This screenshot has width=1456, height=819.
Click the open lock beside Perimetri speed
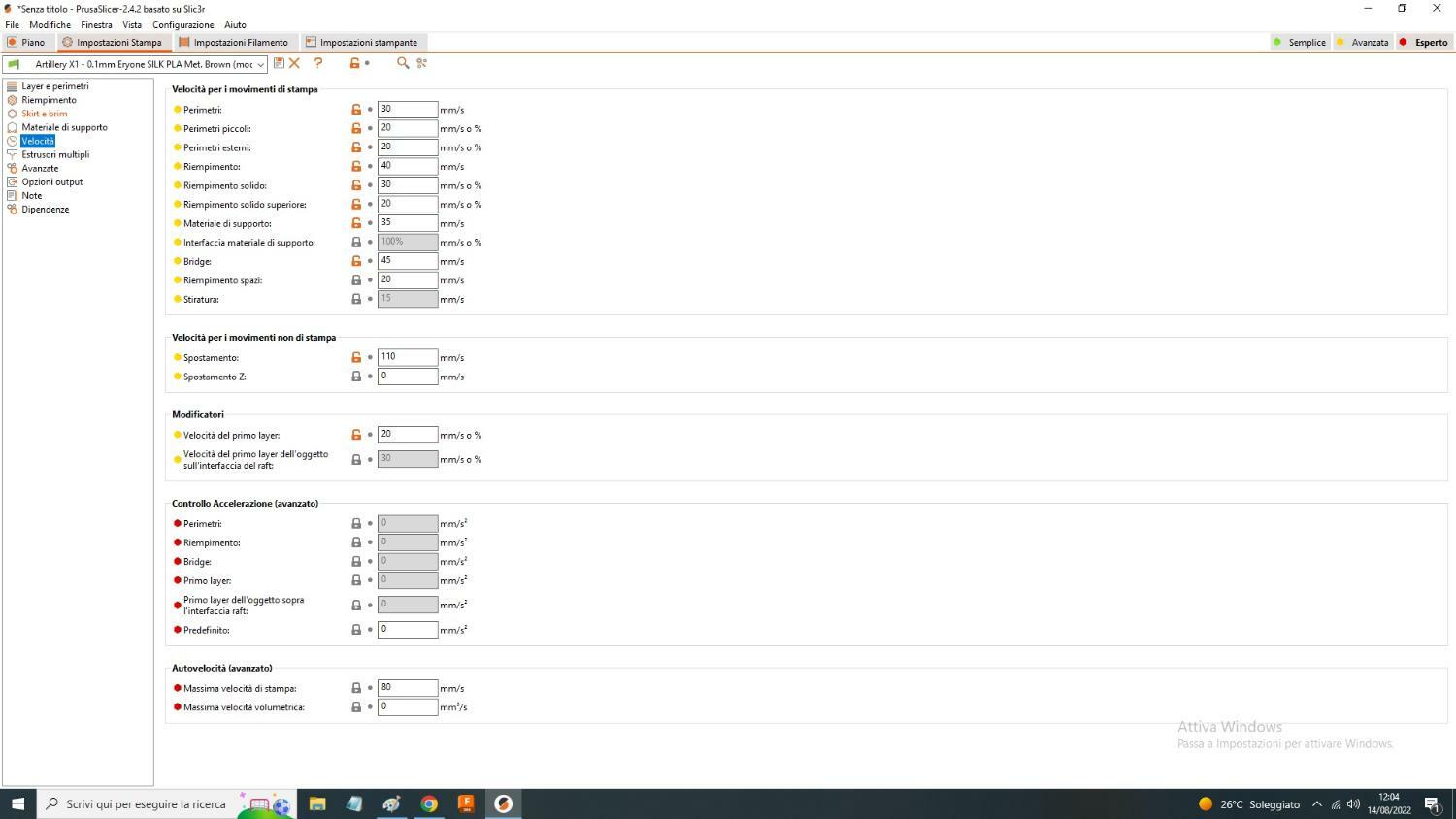point(356,110)
